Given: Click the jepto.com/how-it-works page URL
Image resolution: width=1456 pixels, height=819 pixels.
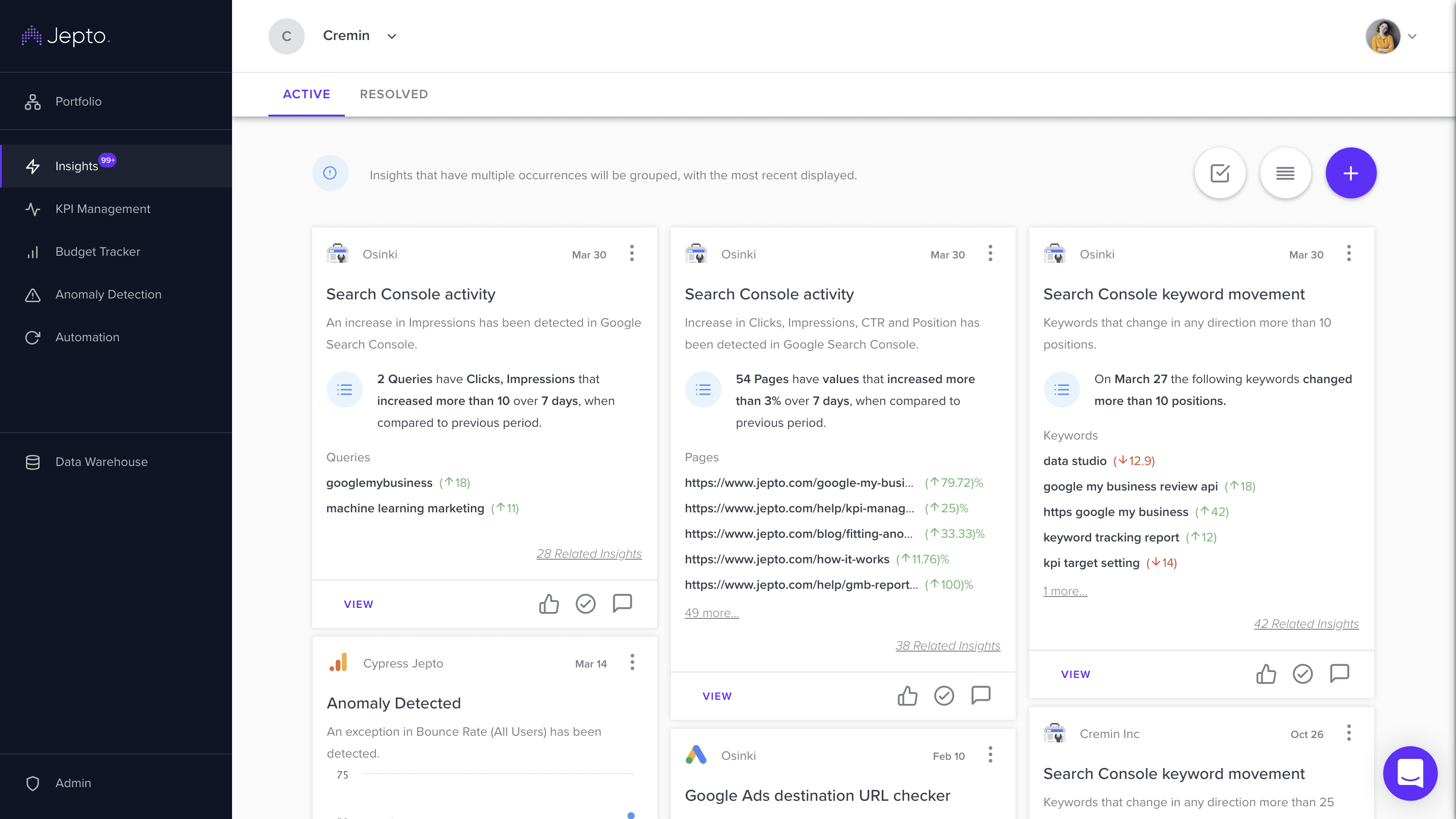Looking at the screenshot, I should pyautogui.click(x=787, y=560).
